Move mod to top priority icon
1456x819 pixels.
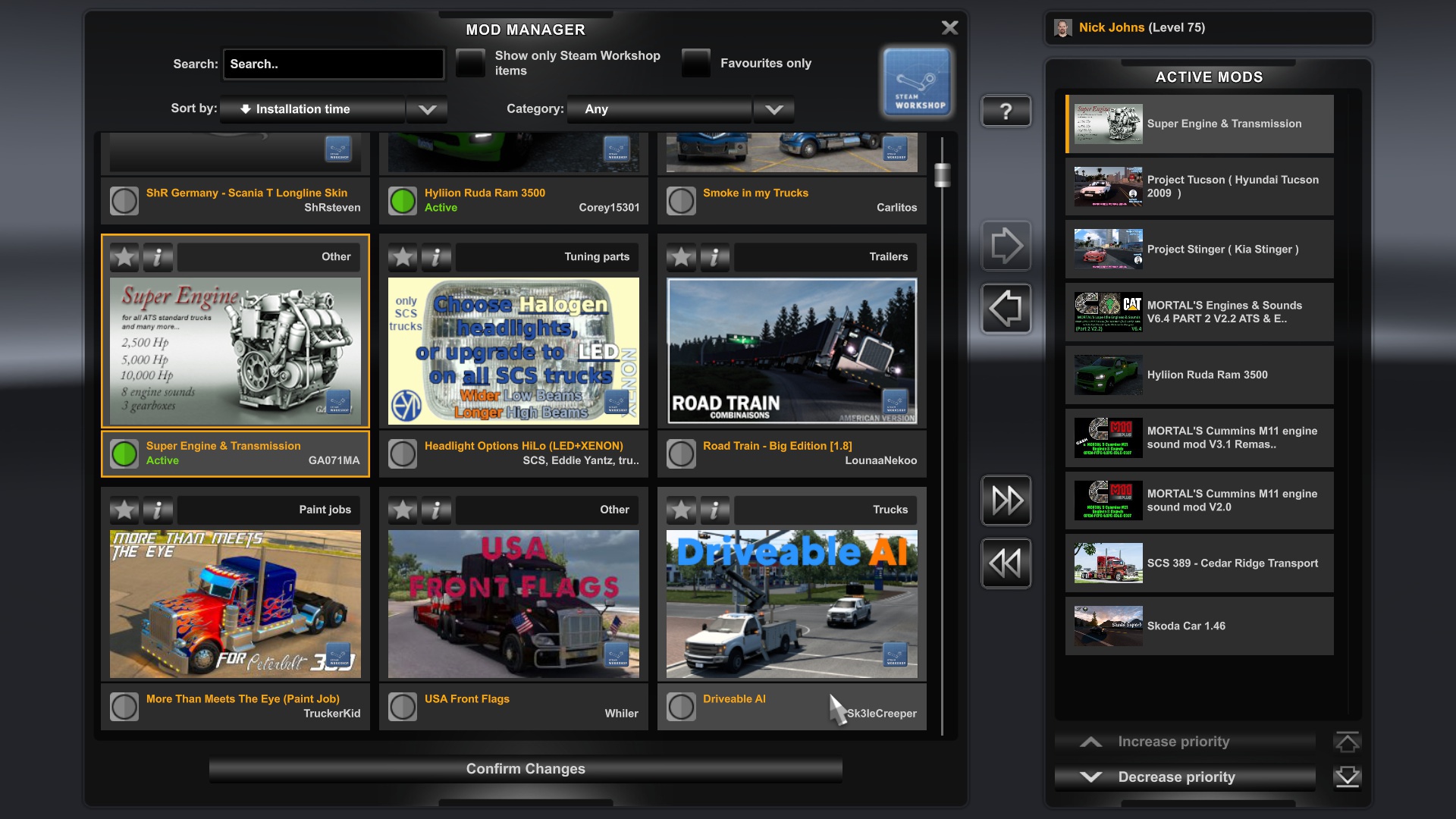pos(1347,742)
